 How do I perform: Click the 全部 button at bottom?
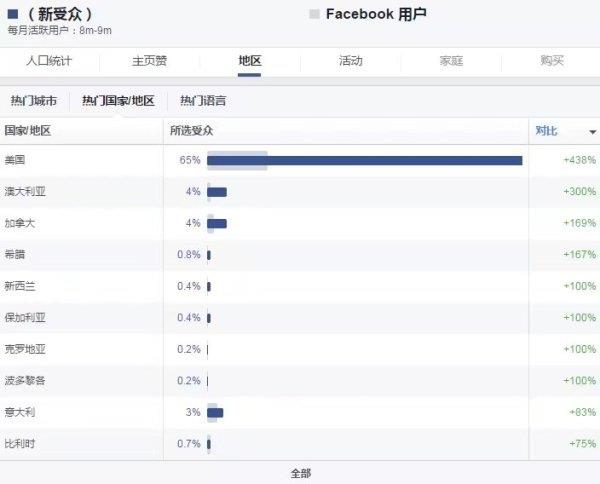pos(300,473)
